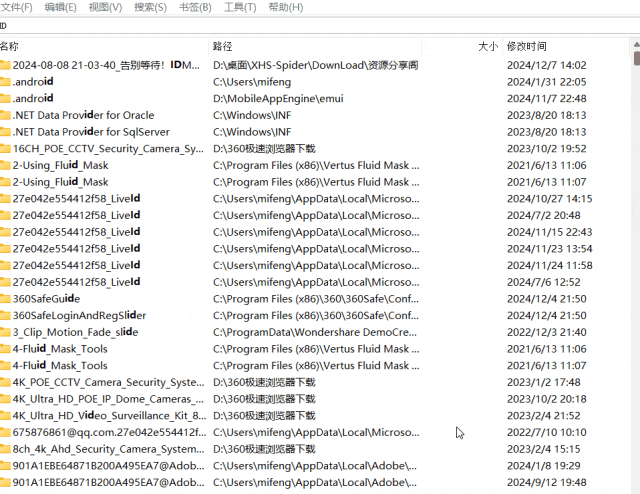Open the 搜索(S) menu
640x494 pixels.
(151, 7)
